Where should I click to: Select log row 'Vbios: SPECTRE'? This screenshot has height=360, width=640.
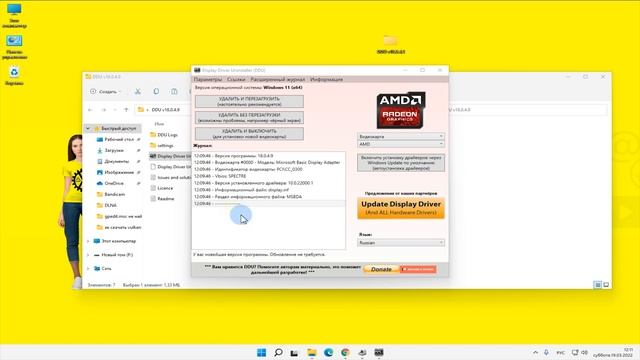coord(269,176)
